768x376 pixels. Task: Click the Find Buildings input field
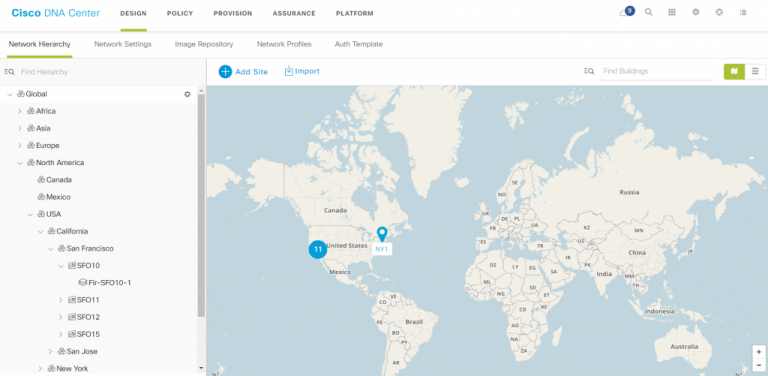(x=656, y=71)
